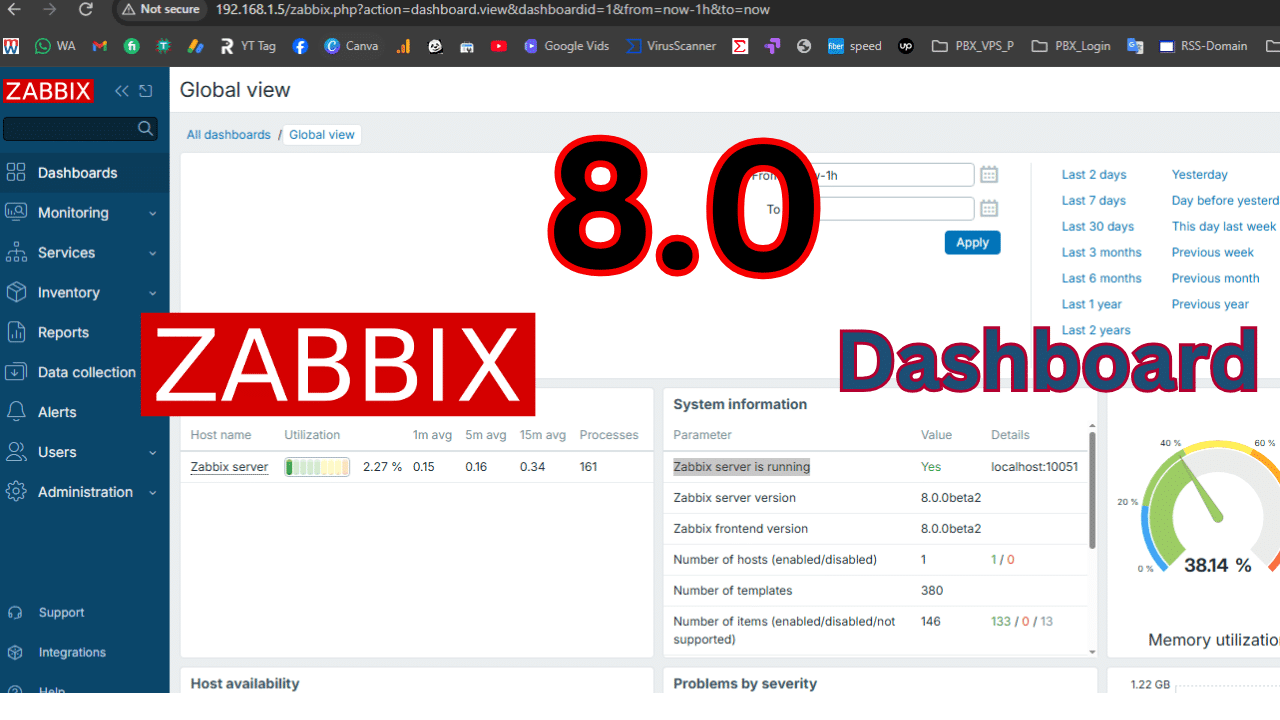The height and width of the screenshot is (720, 1280).
Task: Click the Monitoring icon in the sidebar
Action: click(x=16, y=212)
